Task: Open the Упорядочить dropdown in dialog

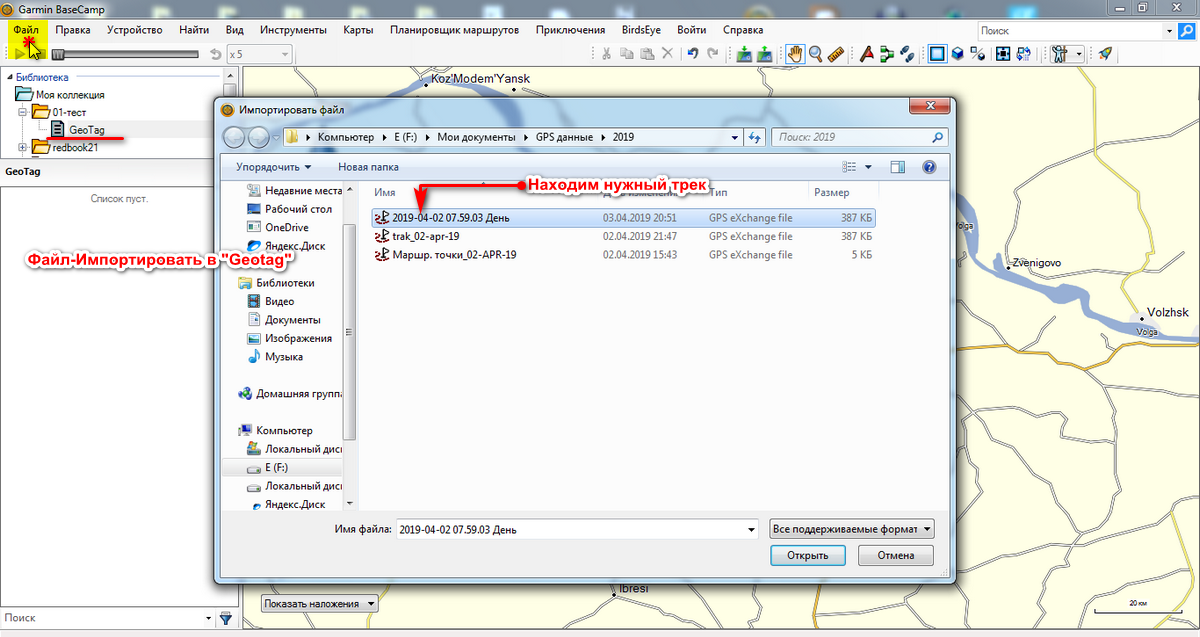Action: pos(274,167)
